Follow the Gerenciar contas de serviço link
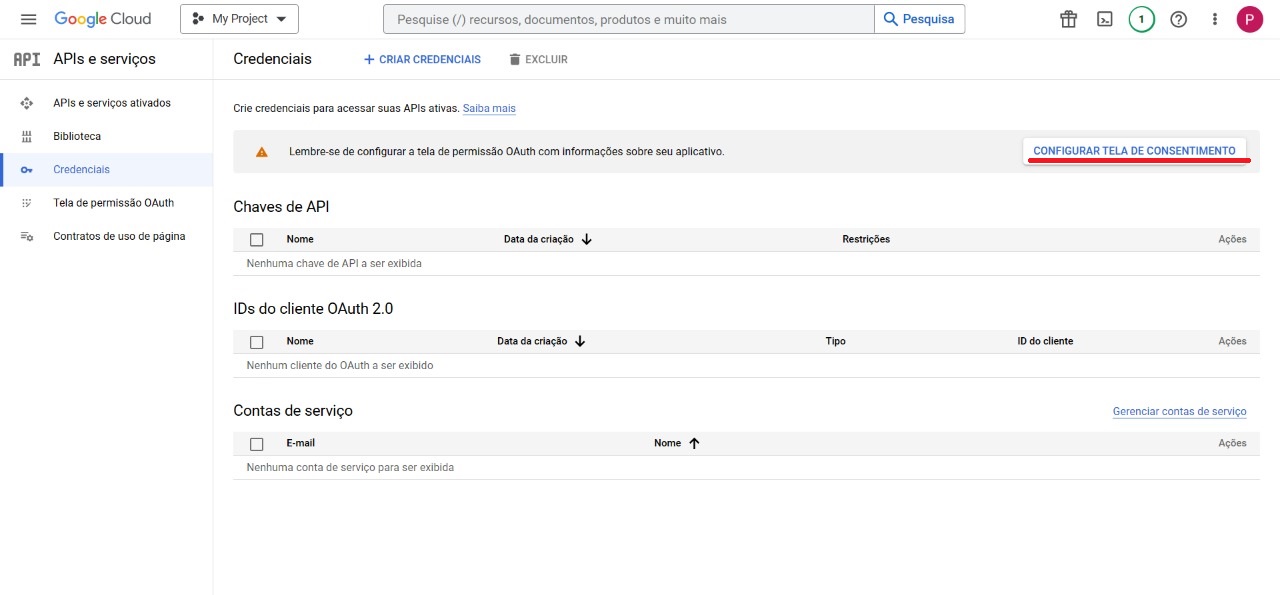1280x595 pixels. (x=1179, y=411)
